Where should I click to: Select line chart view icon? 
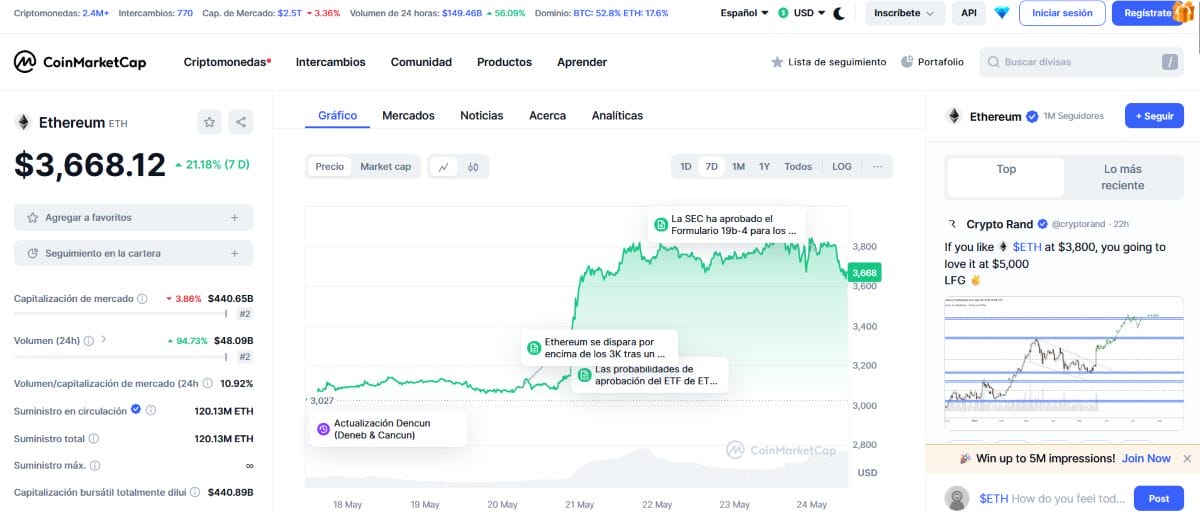point(443,167)
